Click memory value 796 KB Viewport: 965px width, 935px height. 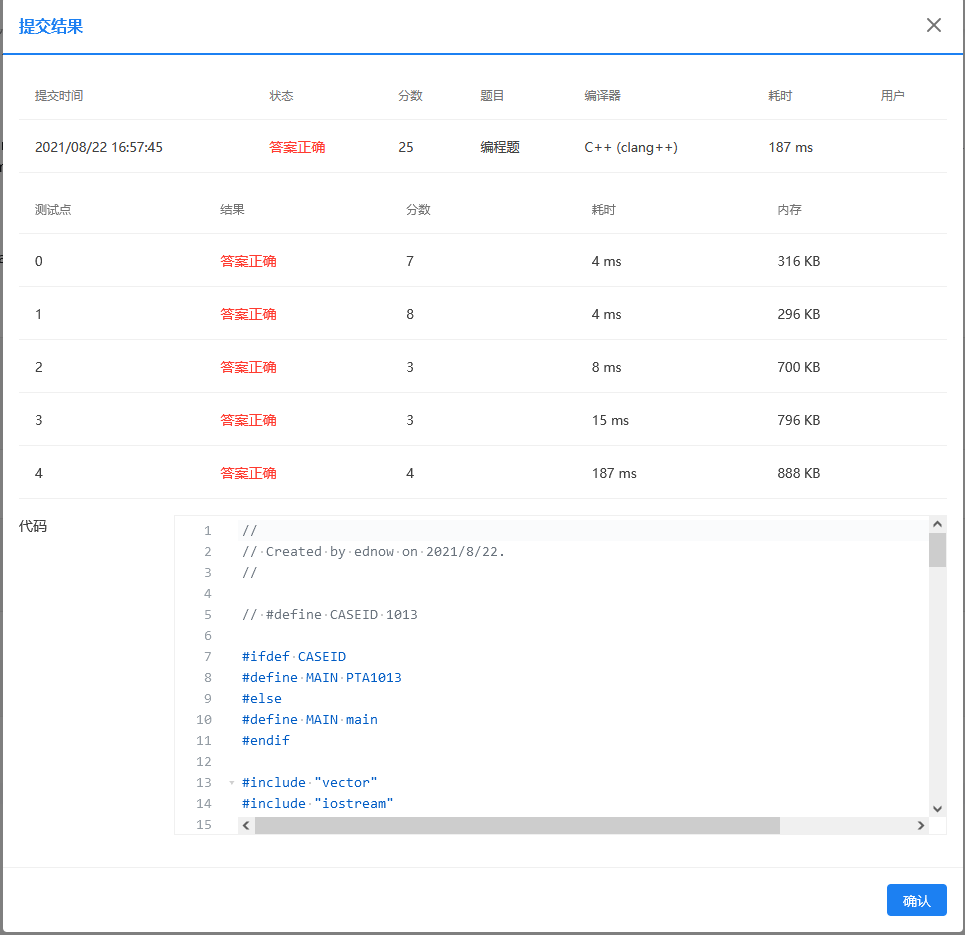point(798,420)
